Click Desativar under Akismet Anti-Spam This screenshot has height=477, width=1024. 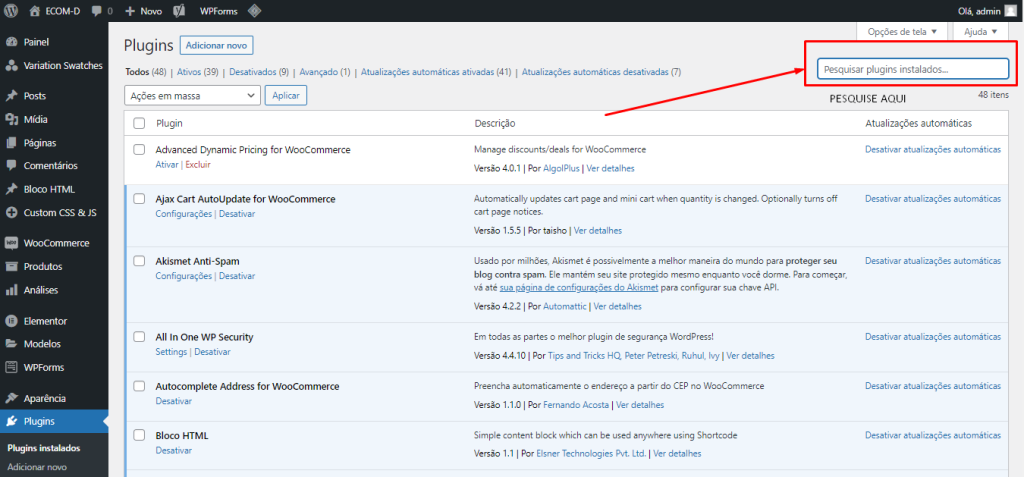click(x=237, y=276)
